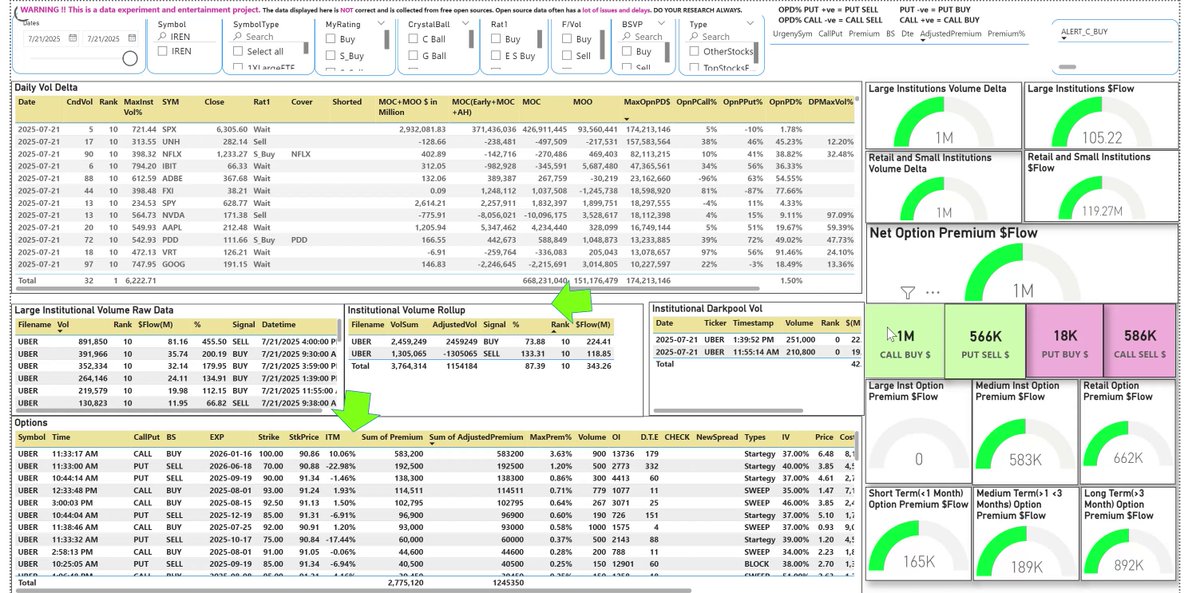Check the E S Buy option in Rat1
The image size is (1200, 593).
[x=495, y=55]
